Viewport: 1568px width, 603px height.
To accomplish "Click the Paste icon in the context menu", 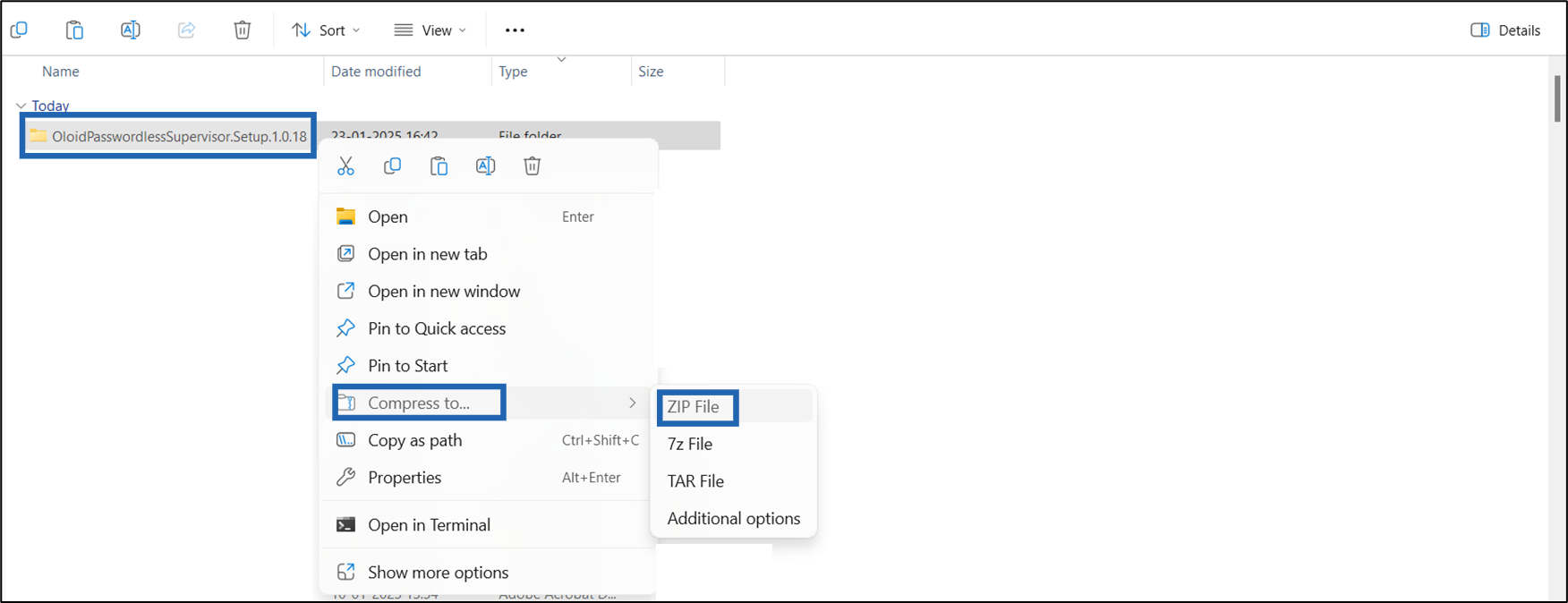I will click(x=439, y=166).
